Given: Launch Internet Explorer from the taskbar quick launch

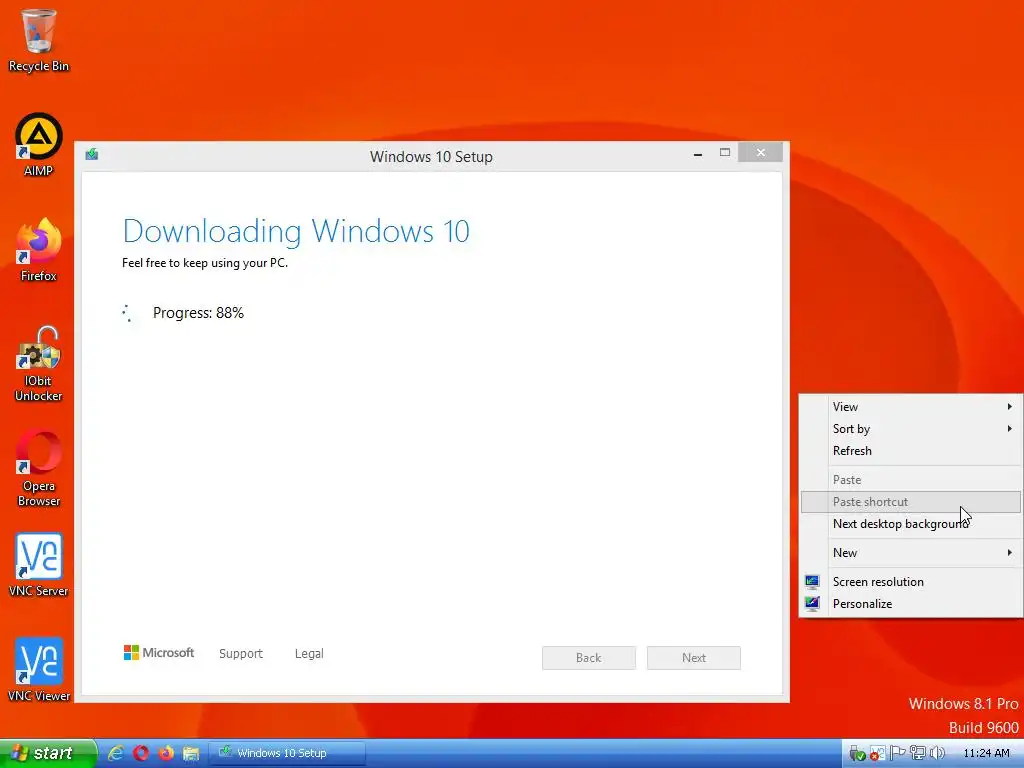Looking at the screenshot, I should [x=116, y=753].
